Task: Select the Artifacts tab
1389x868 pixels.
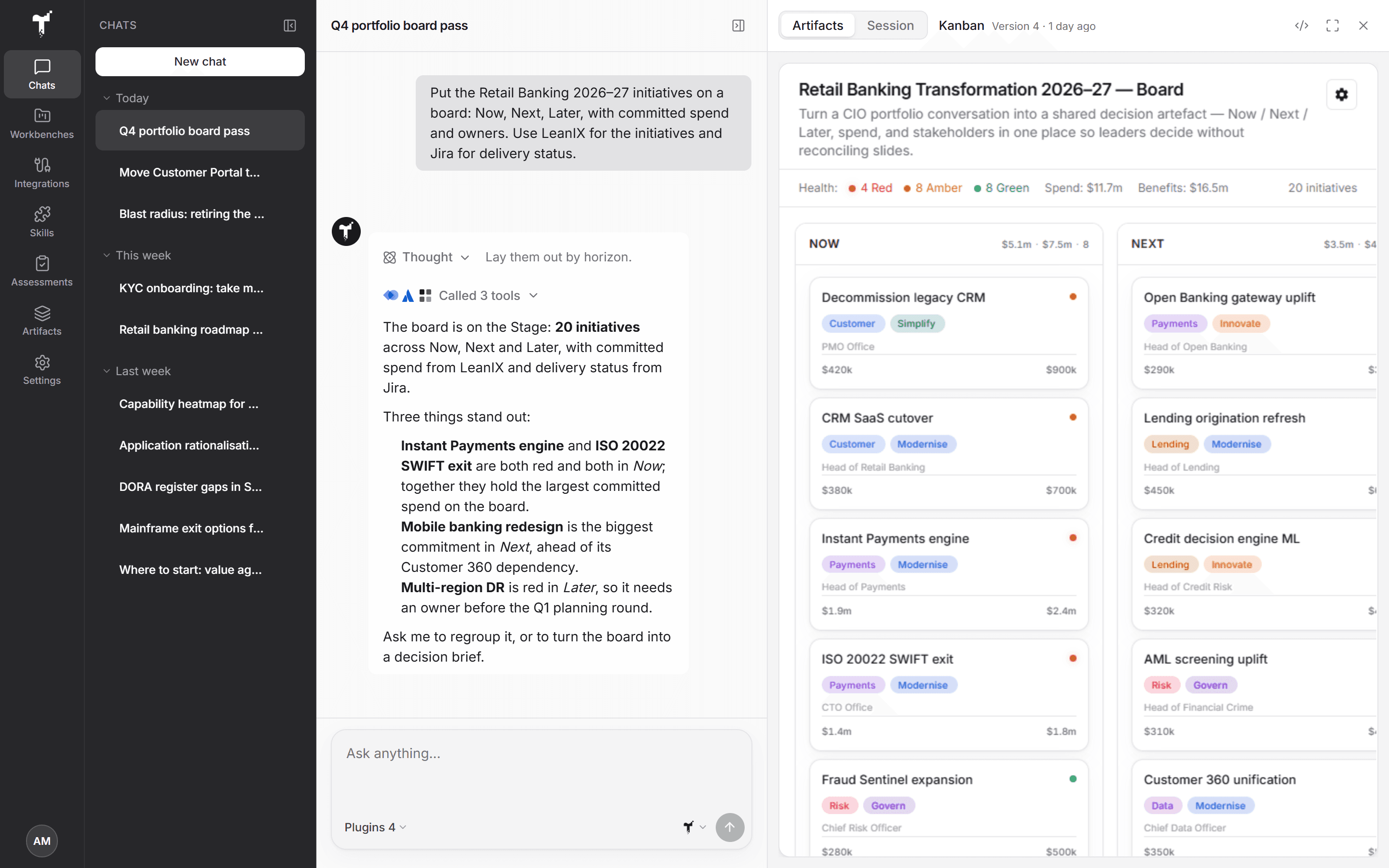Action: [817, 25]
